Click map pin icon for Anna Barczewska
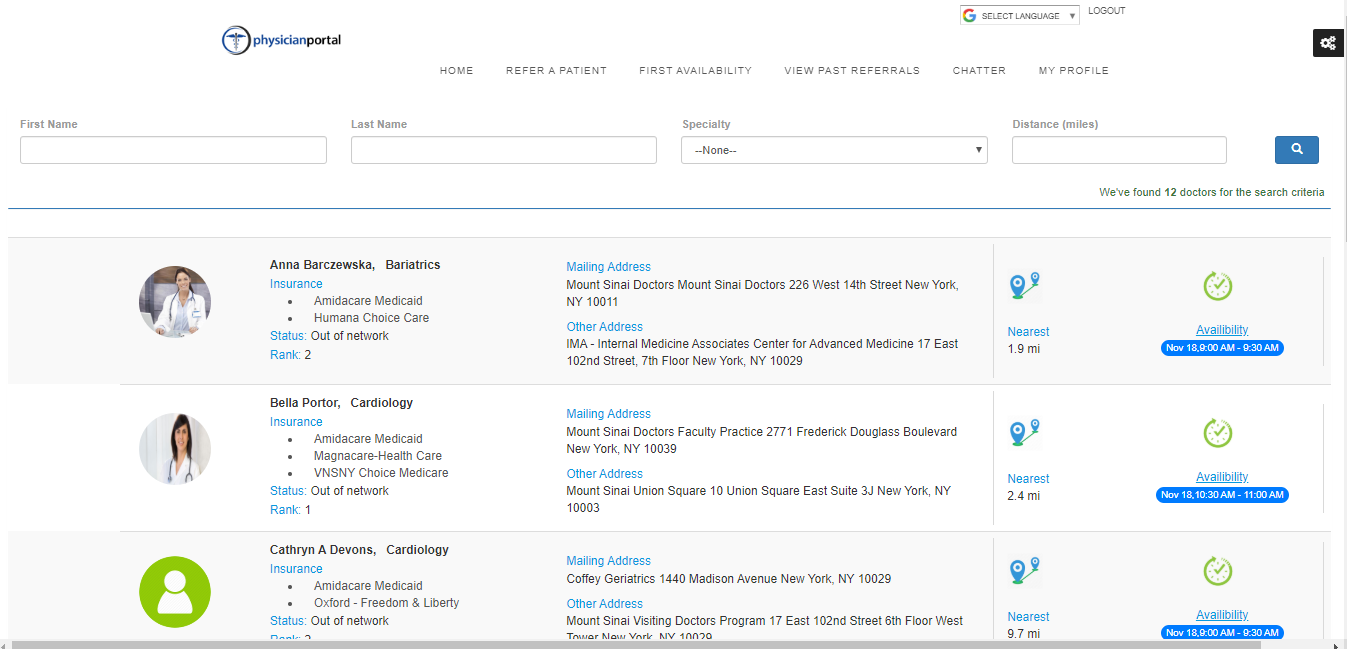Screen dimensions: 1347x649 coord(1025,286)
